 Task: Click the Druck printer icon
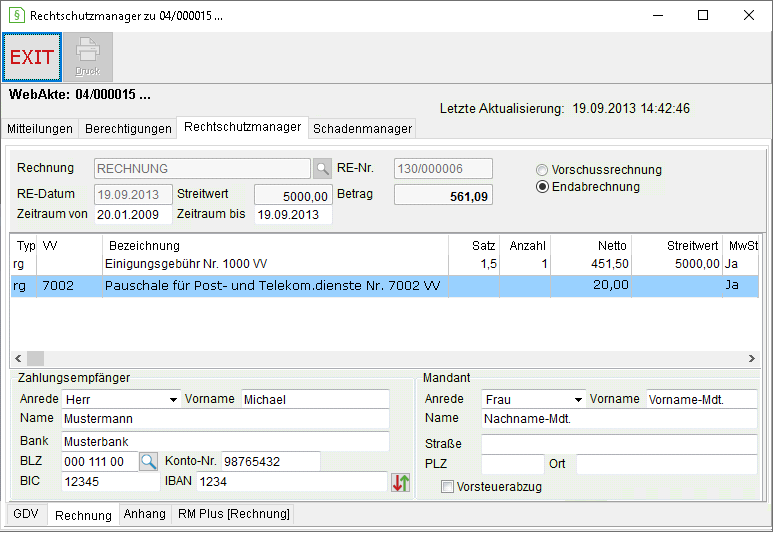pyautogui.click(x=88, y=57)
